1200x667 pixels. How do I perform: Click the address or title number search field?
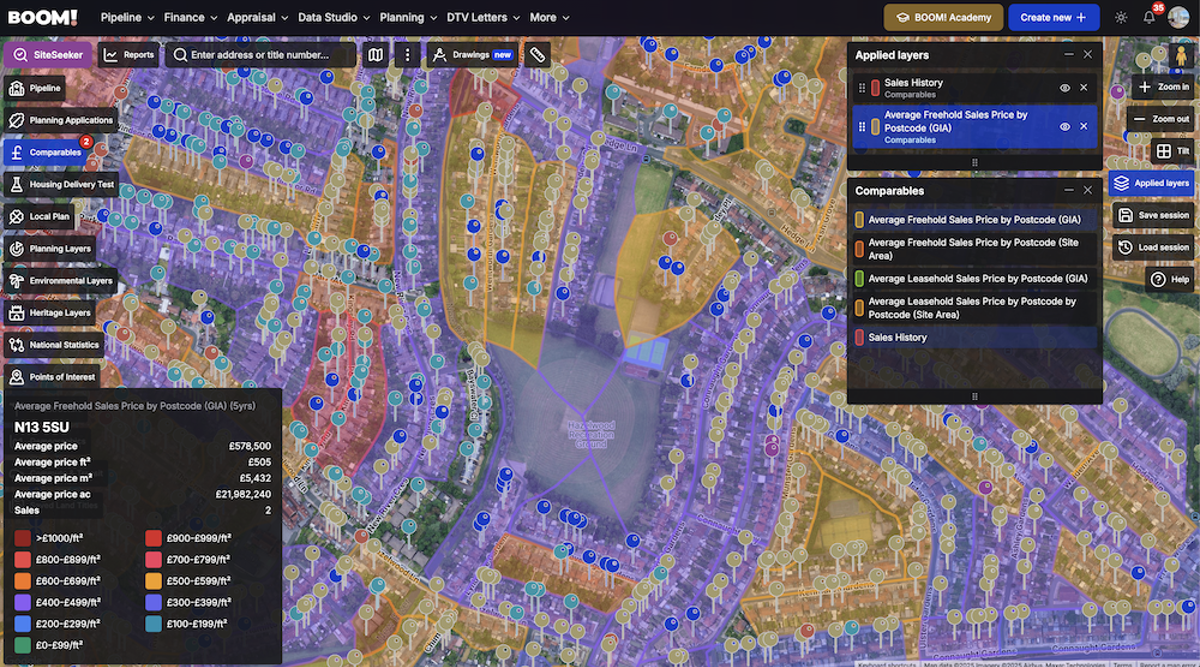click(x=261, y=55)
